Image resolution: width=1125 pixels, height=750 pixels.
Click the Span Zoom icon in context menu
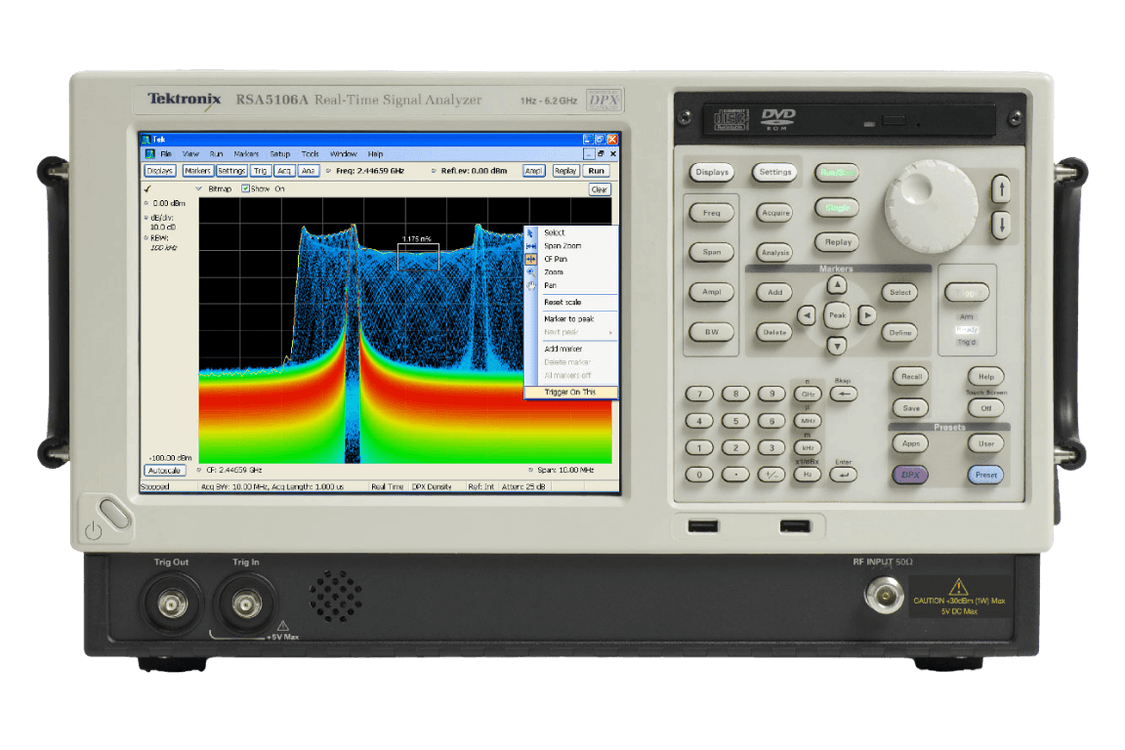531,245
